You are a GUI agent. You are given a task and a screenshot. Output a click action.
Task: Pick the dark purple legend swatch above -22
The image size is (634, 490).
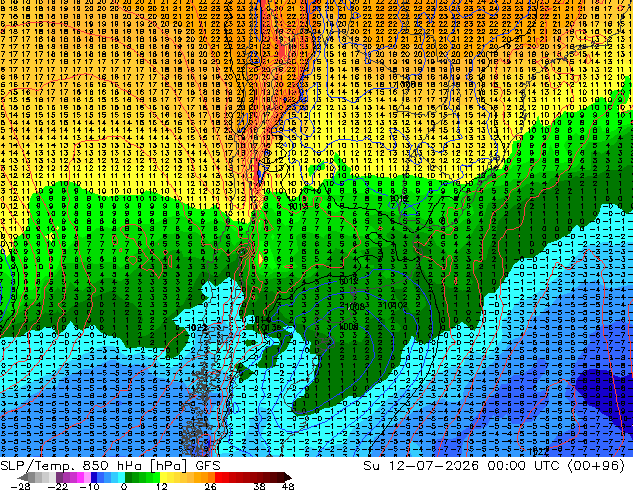[59, 477]
